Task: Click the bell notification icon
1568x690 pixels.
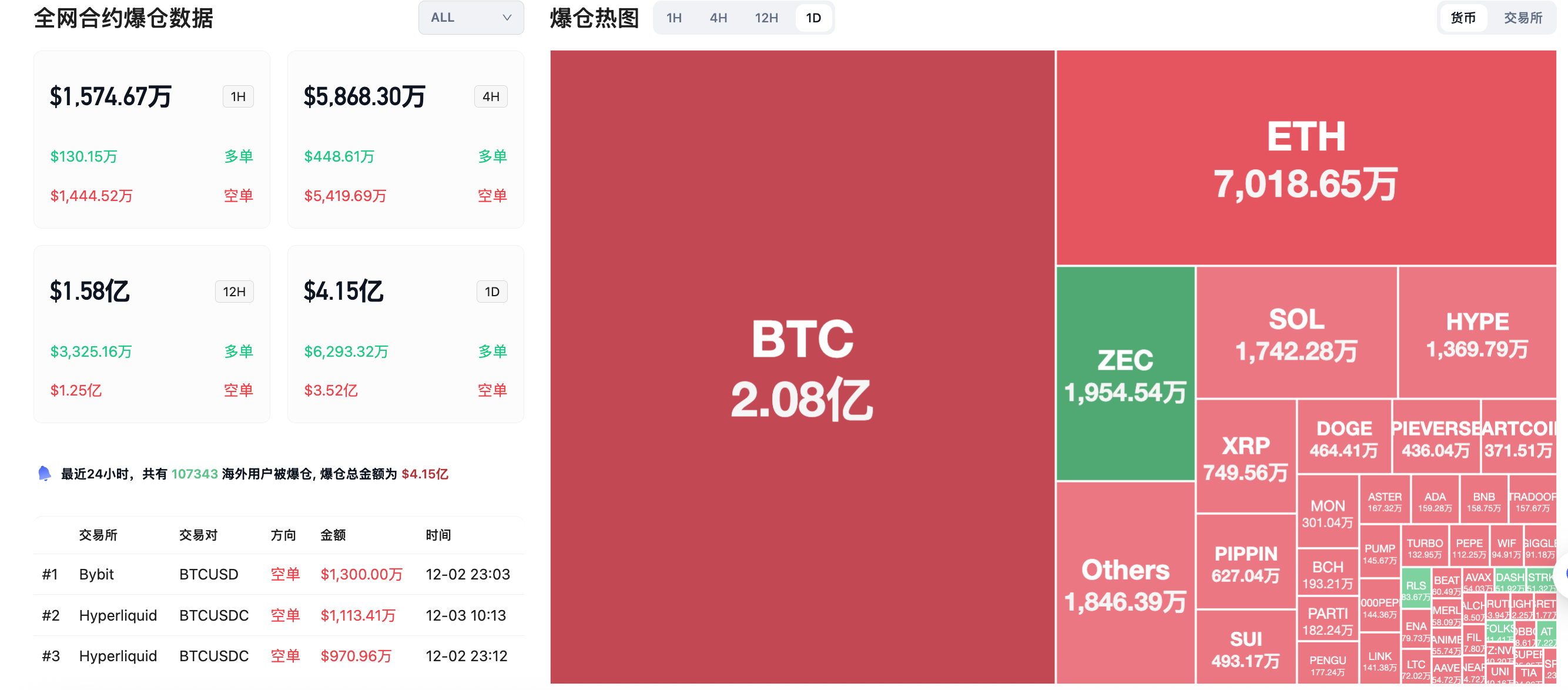Action: (x=45, y=473)
